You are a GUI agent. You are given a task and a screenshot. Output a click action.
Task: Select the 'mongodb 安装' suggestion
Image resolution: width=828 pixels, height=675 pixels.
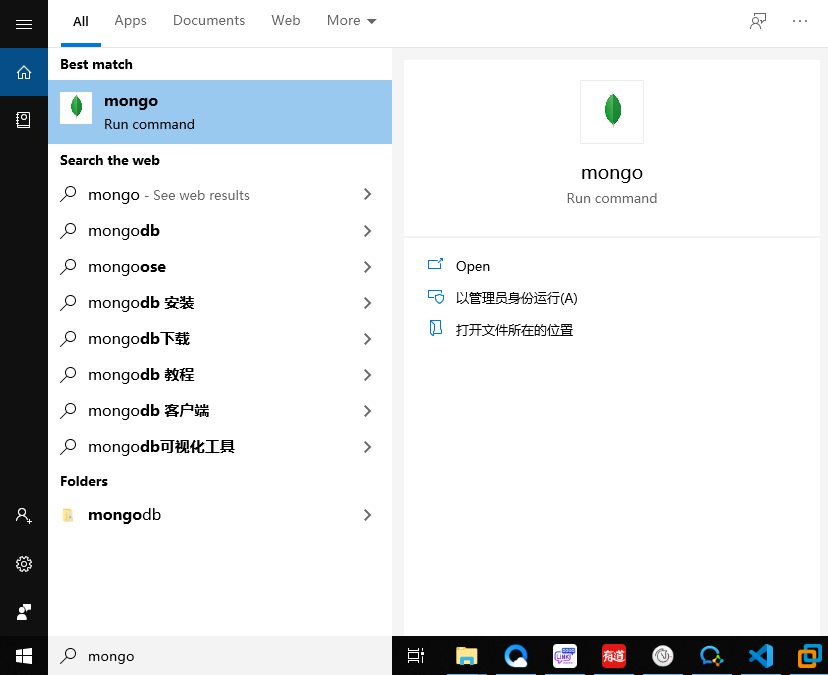point(220,303)
